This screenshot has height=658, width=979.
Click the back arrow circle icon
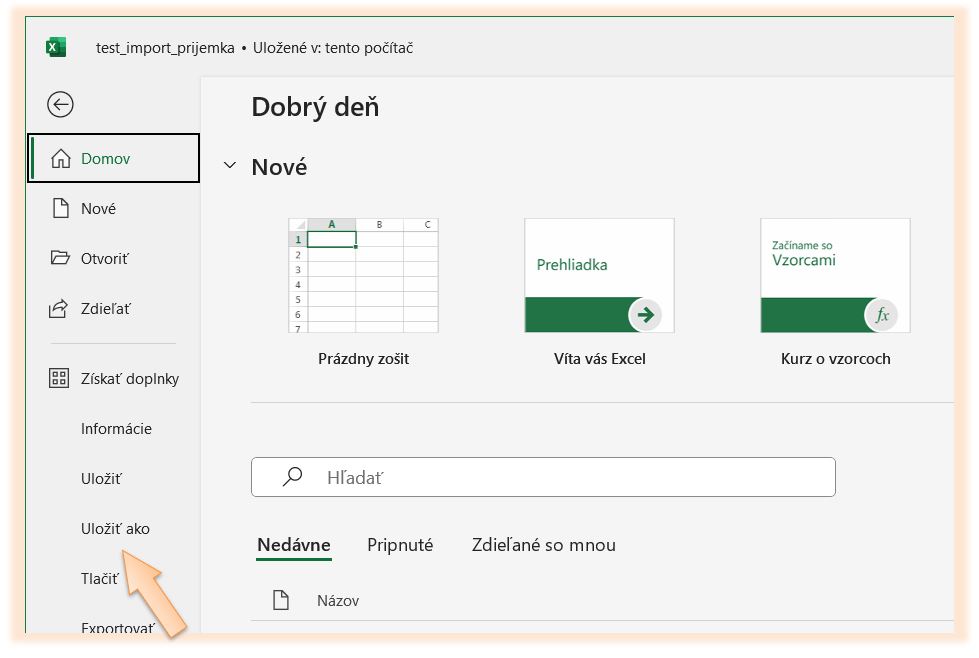pyautogui.click(x=60, y=104)
